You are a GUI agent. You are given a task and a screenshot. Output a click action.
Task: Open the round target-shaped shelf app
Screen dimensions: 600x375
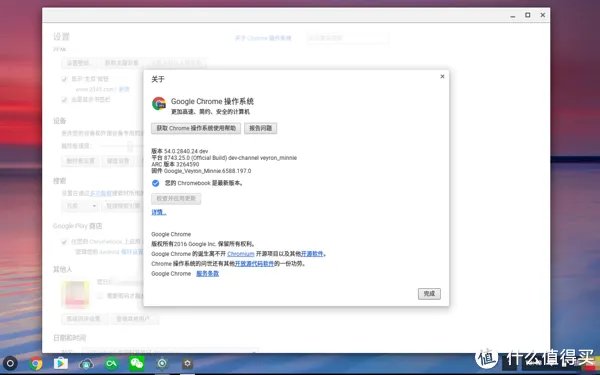tap(162, 363)
